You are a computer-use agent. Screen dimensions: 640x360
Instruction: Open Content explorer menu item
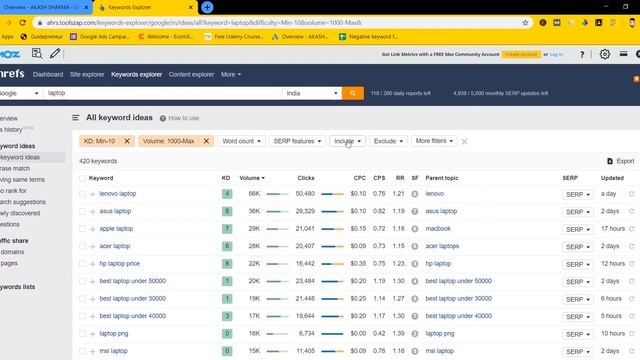(191, 75)
